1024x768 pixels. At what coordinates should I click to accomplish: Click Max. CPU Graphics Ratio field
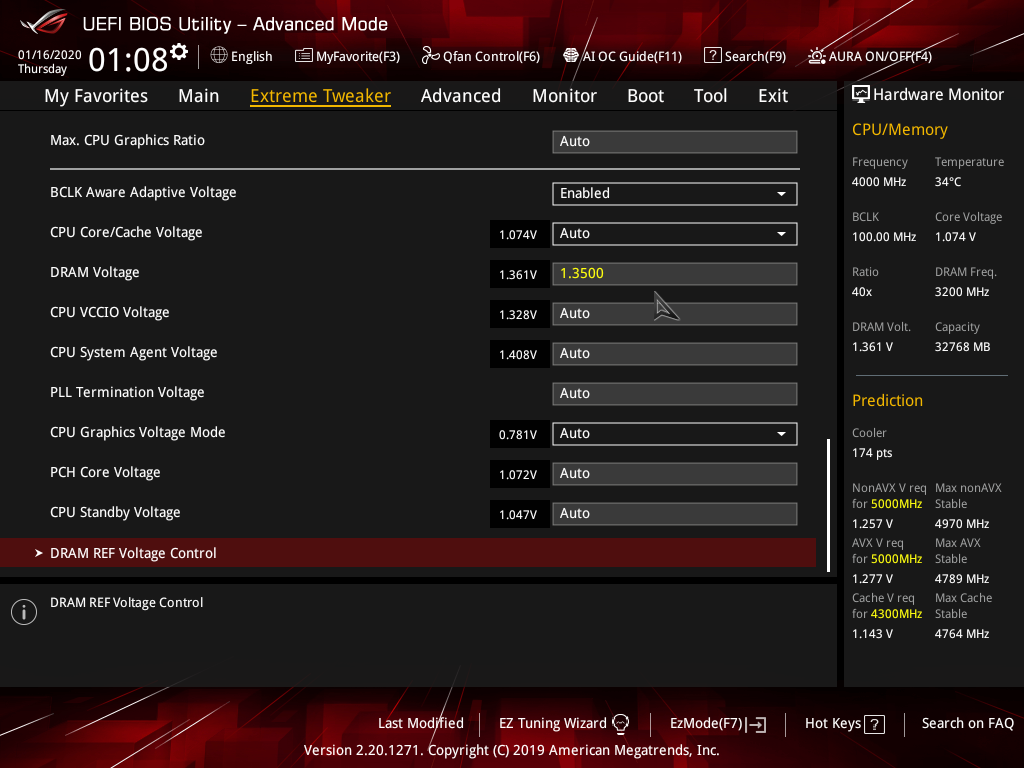click(675, 142)
